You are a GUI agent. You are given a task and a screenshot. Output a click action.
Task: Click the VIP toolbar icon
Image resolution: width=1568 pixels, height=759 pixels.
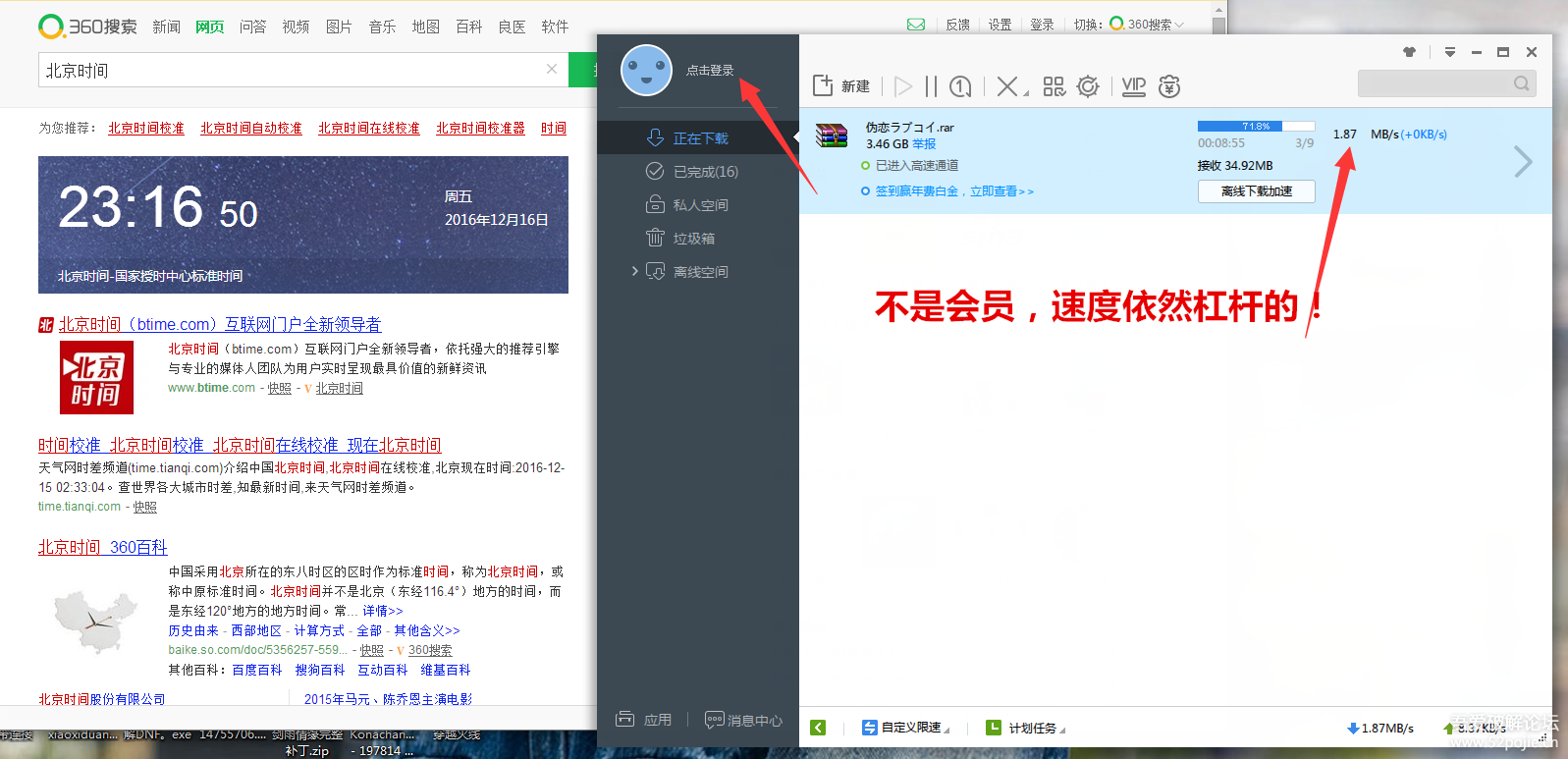(x=1134, y=86)
